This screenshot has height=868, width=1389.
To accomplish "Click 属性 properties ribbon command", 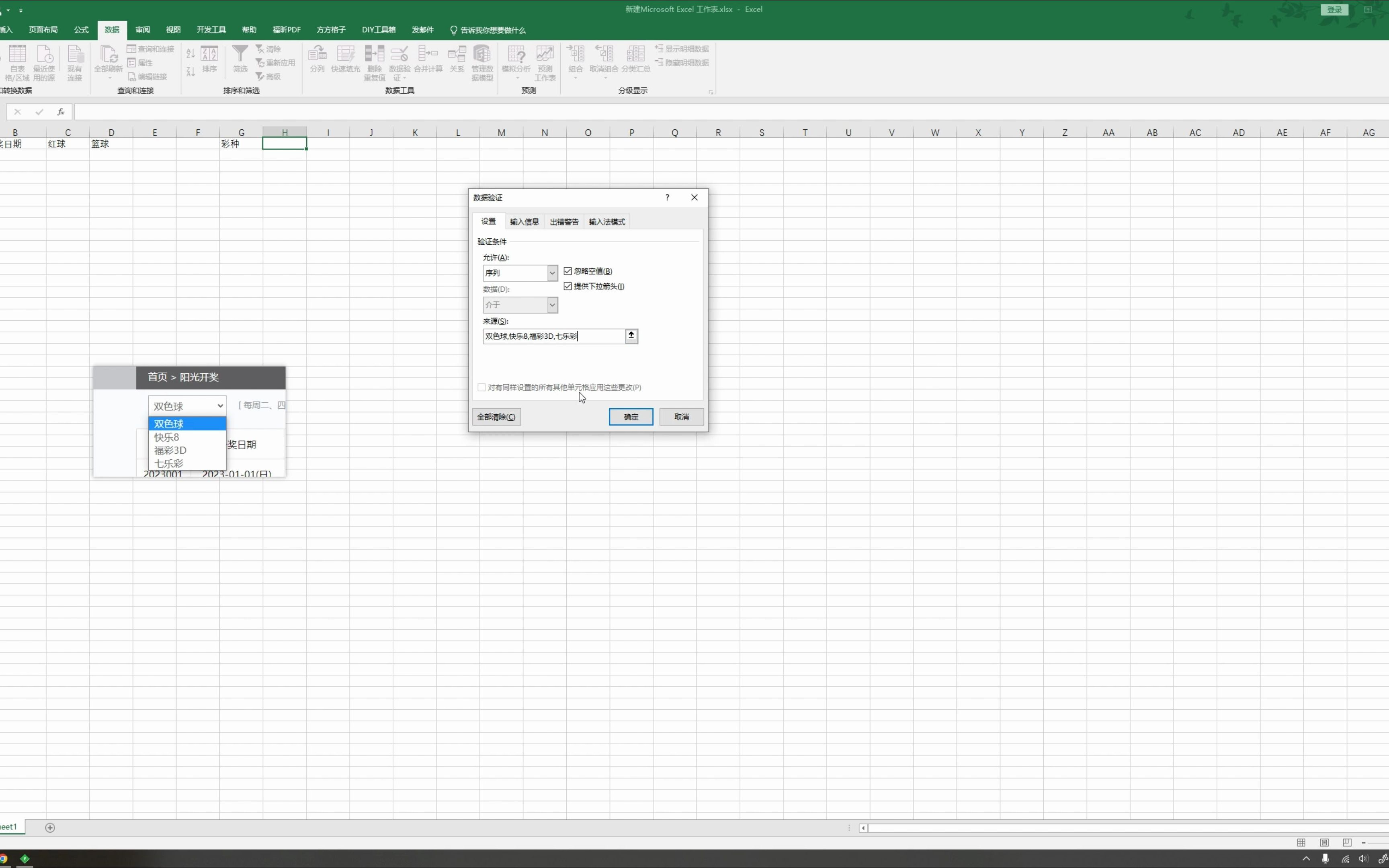I will coord(140,63).
